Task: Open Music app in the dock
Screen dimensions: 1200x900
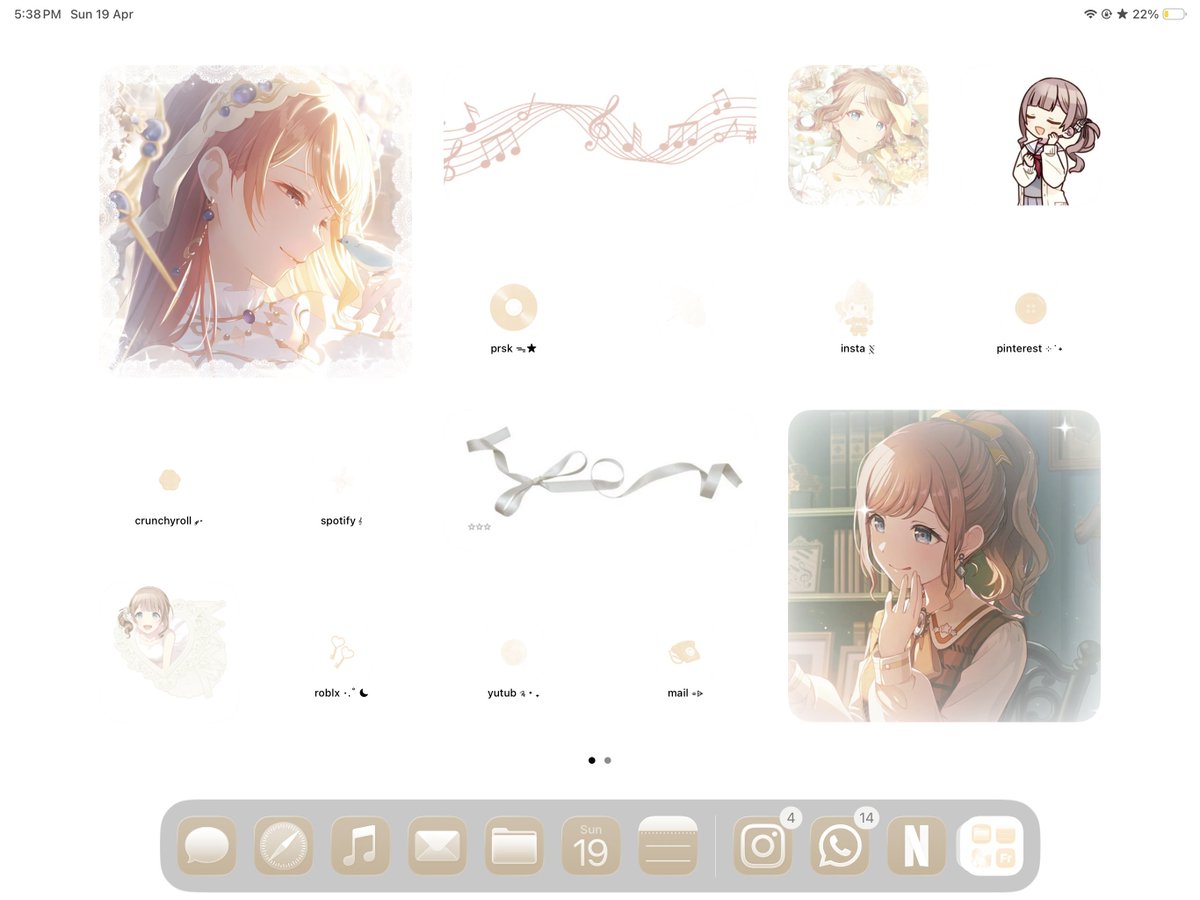Action: tap(361, 846)
